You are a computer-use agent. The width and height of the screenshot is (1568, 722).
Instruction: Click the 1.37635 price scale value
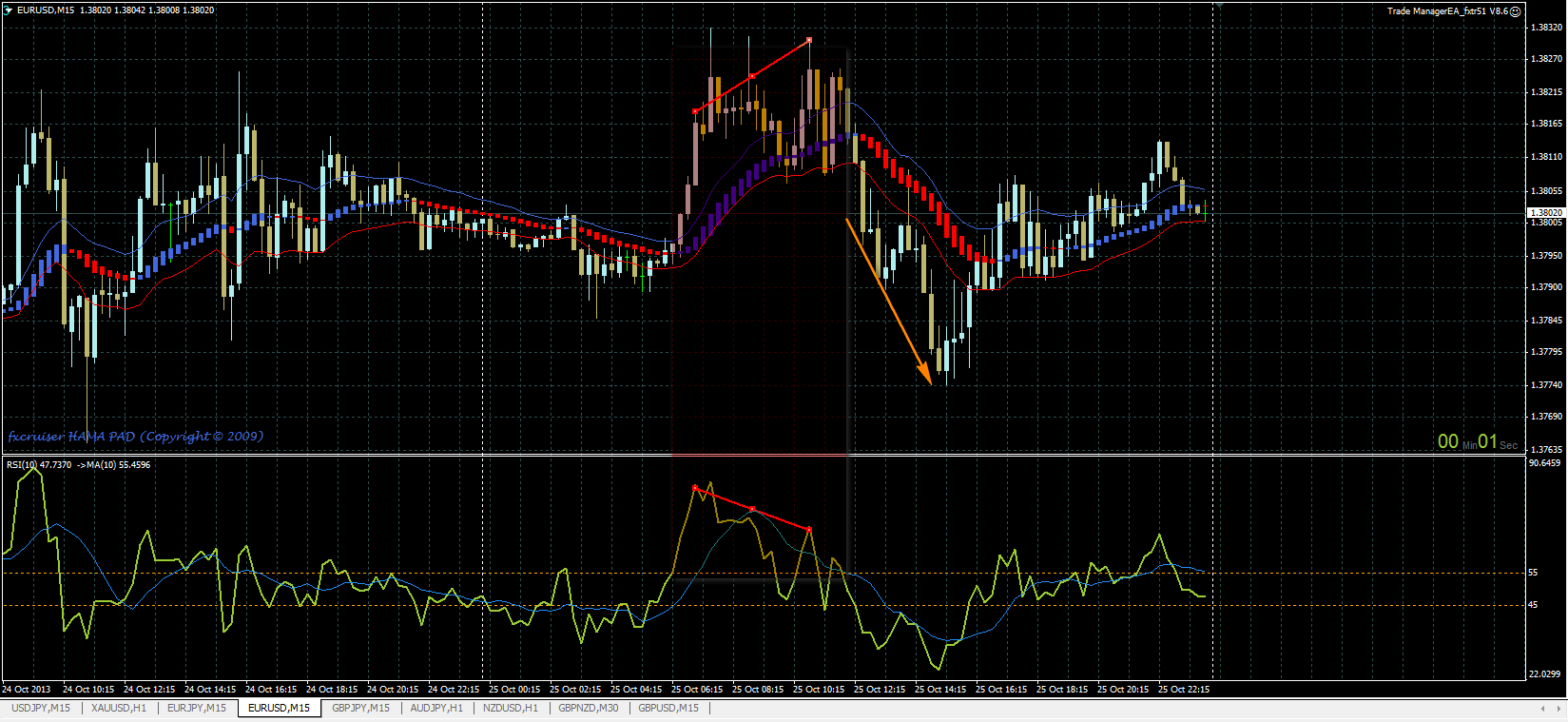point(1546,449)
